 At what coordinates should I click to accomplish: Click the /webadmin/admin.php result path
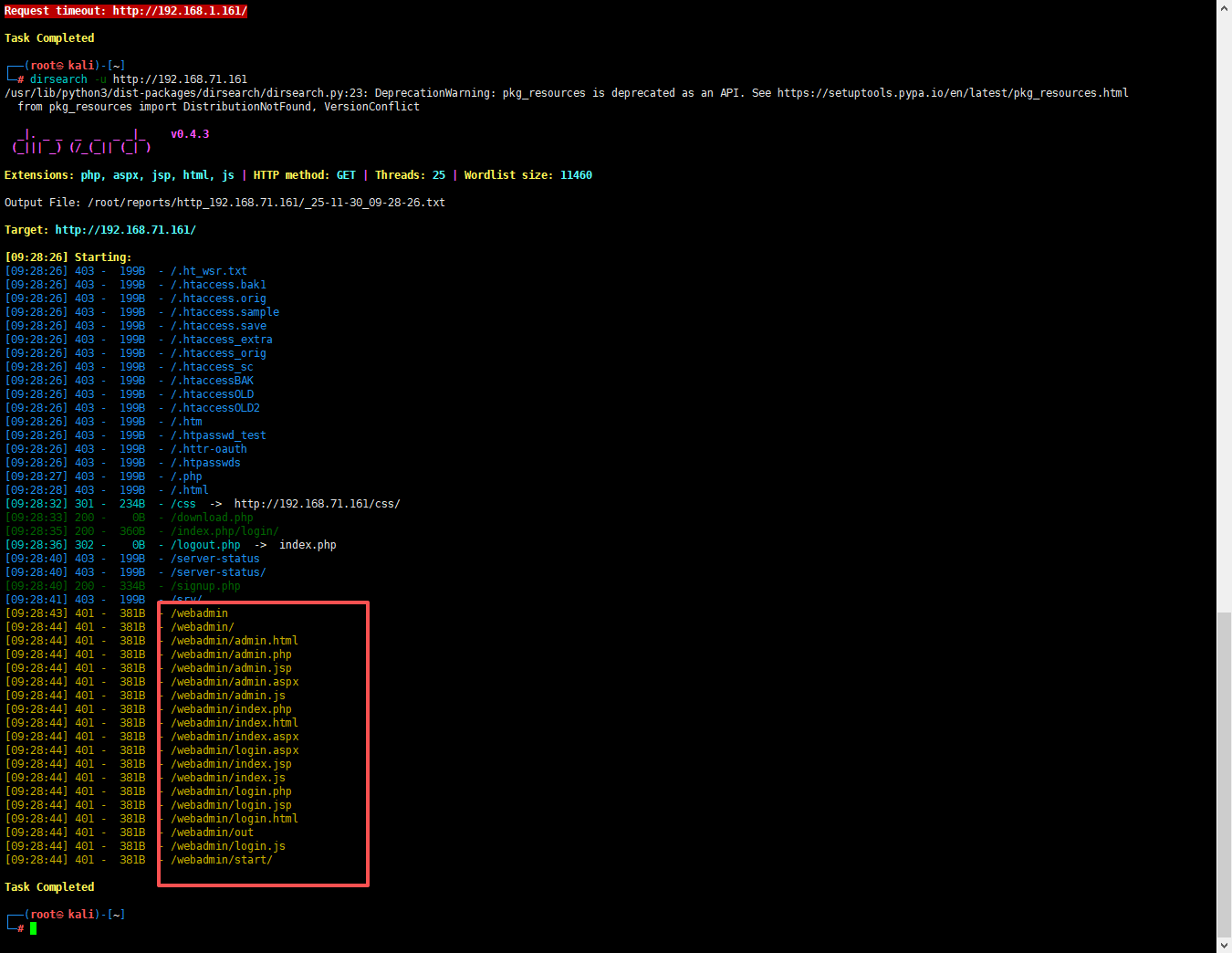click(x=231, y=655)
